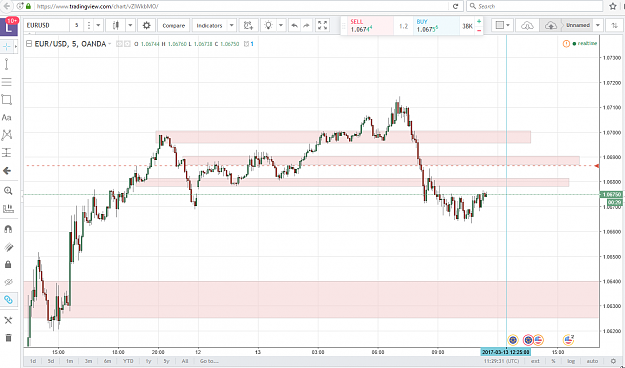Click the orange exclamation warning icon

click(x=566, y=44)
